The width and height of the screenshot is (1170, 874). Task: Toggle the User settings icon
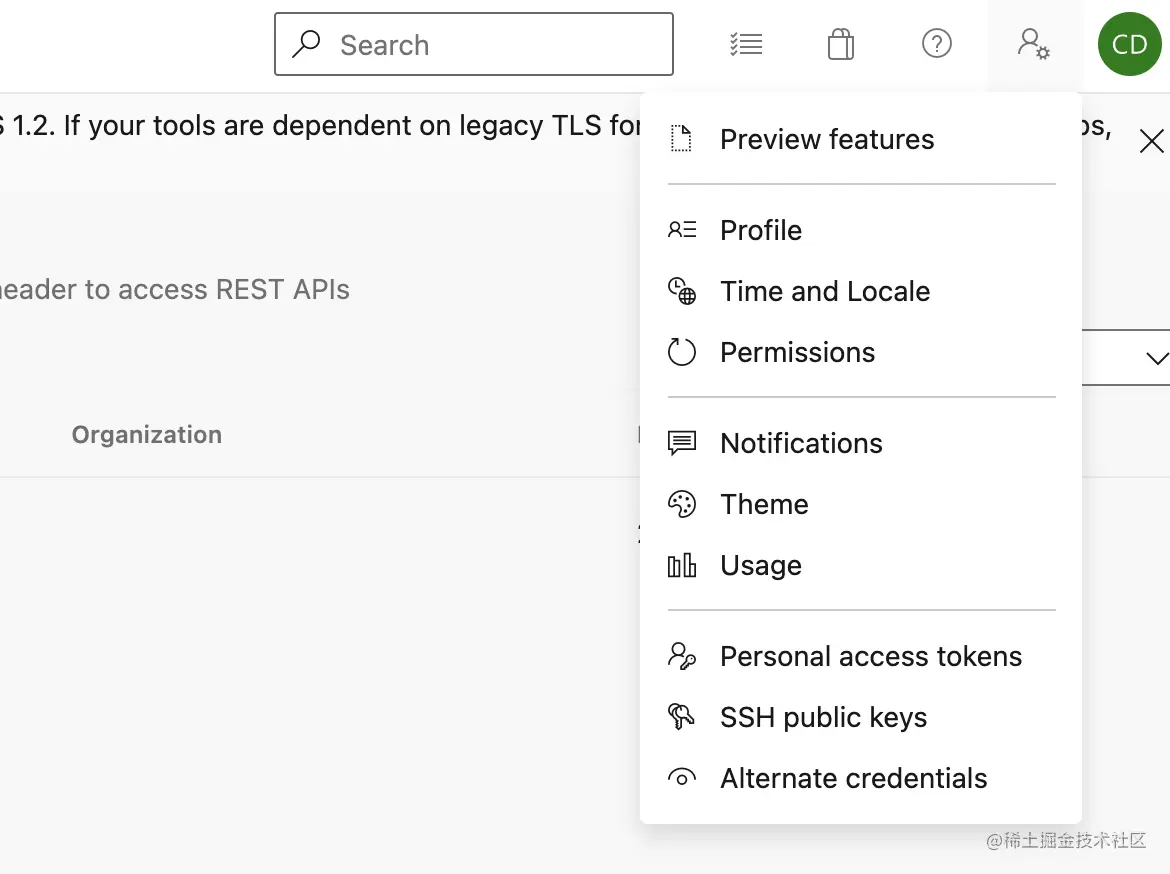[1033, 44]
